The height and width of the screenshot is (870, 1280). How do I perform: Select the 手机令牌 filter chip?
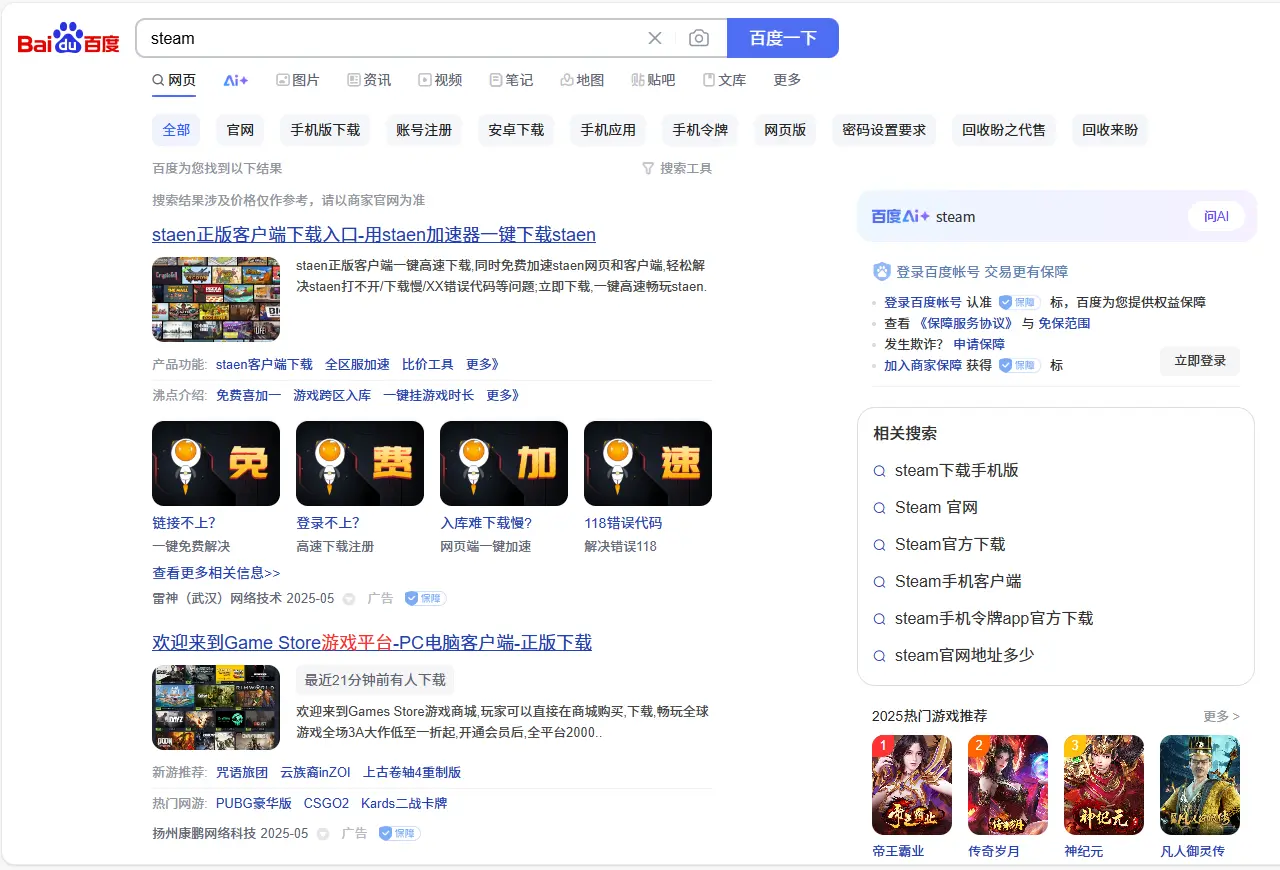point(700,130)
